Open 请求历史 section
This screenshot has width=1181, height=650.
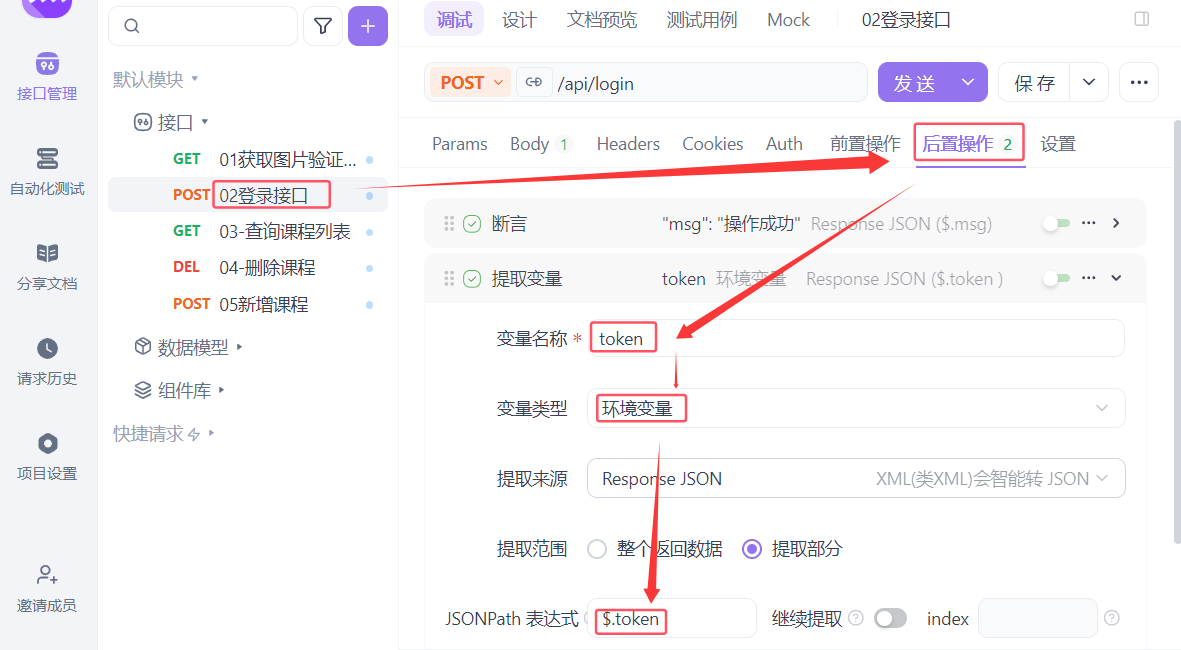tap(47, 362)
